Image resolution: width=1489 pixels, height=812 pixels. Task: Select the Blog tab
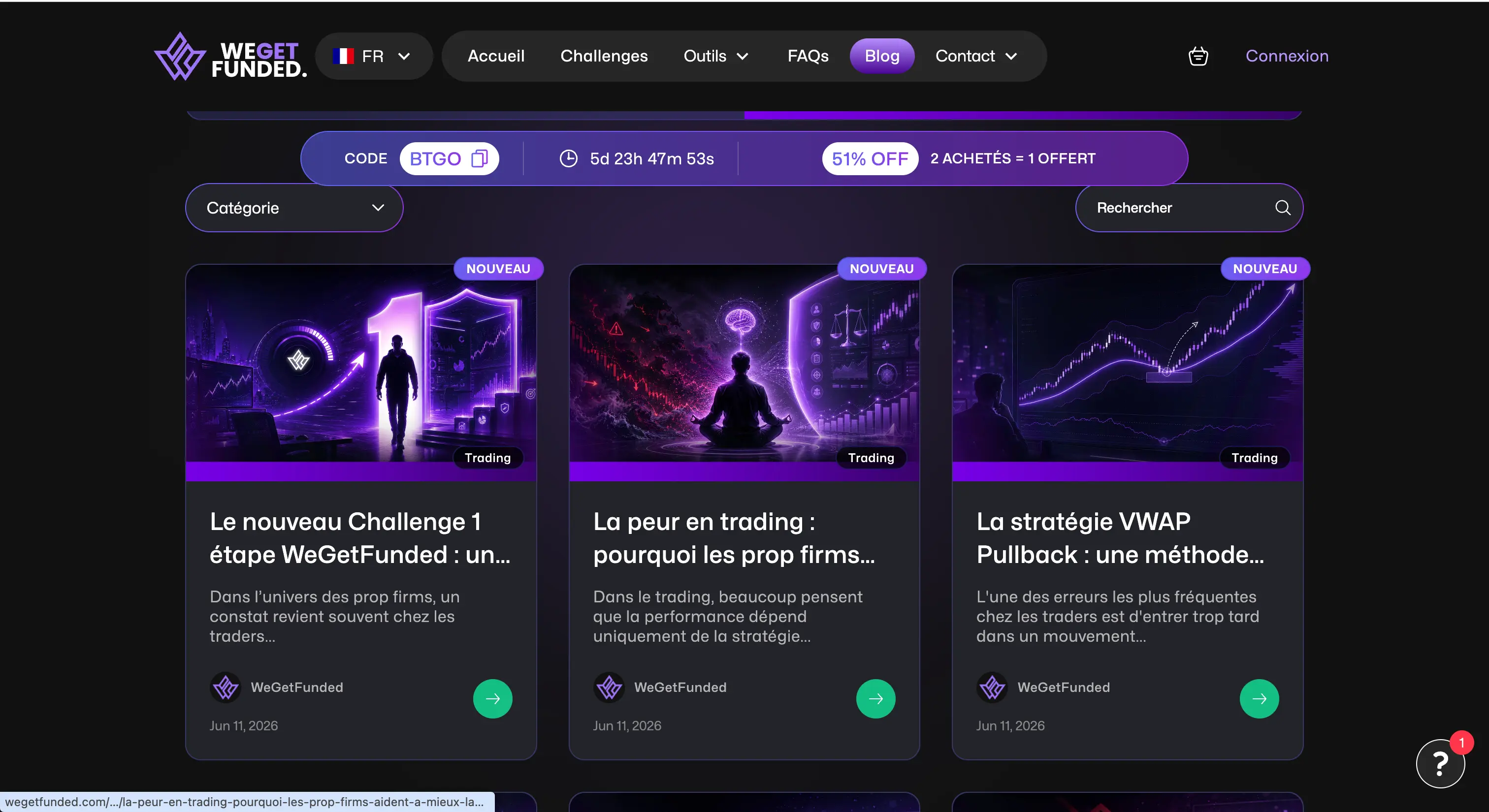coord(882,56)
